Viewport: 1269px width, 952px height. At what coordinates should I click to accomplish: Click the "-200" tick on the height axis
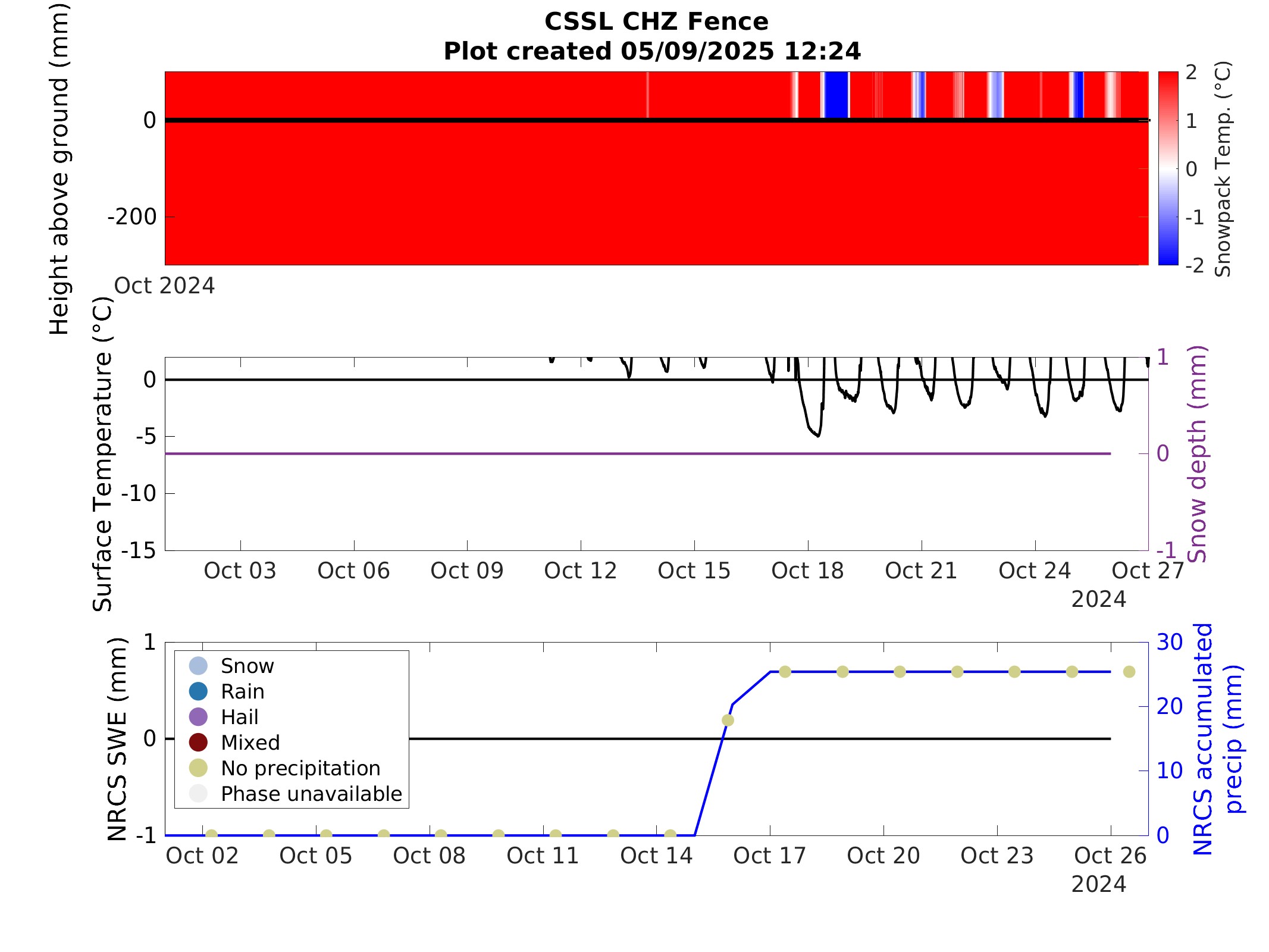click(x=132, y=217)
